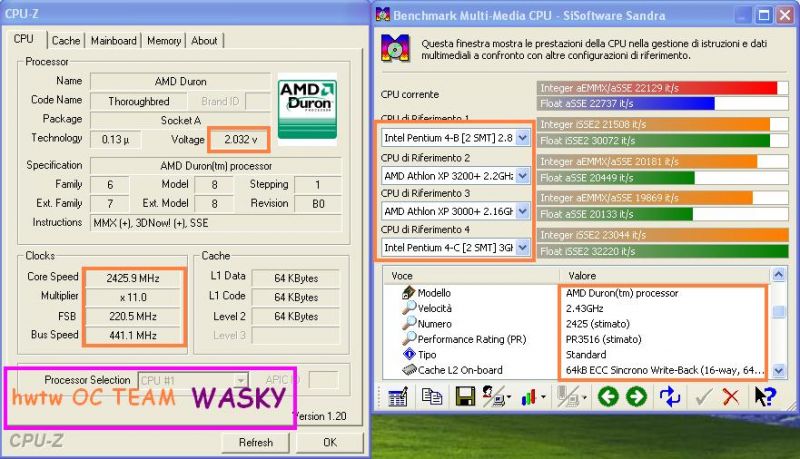Click the red Integer aEMMX/aSSE 22129 bar

[657, 88]
